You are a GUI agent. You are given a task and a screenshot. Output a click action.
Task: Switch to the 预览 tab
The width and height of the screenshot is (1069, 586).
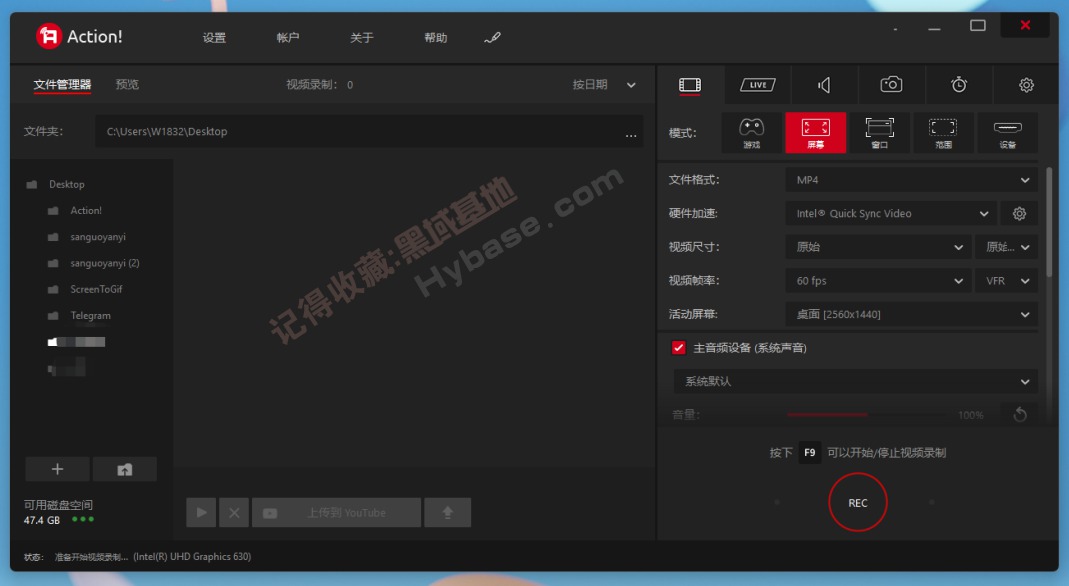(127, 84)
